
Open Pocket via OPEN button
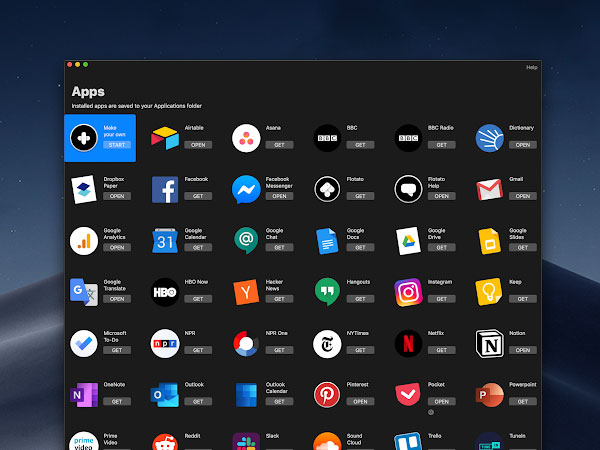pos(442,402)
